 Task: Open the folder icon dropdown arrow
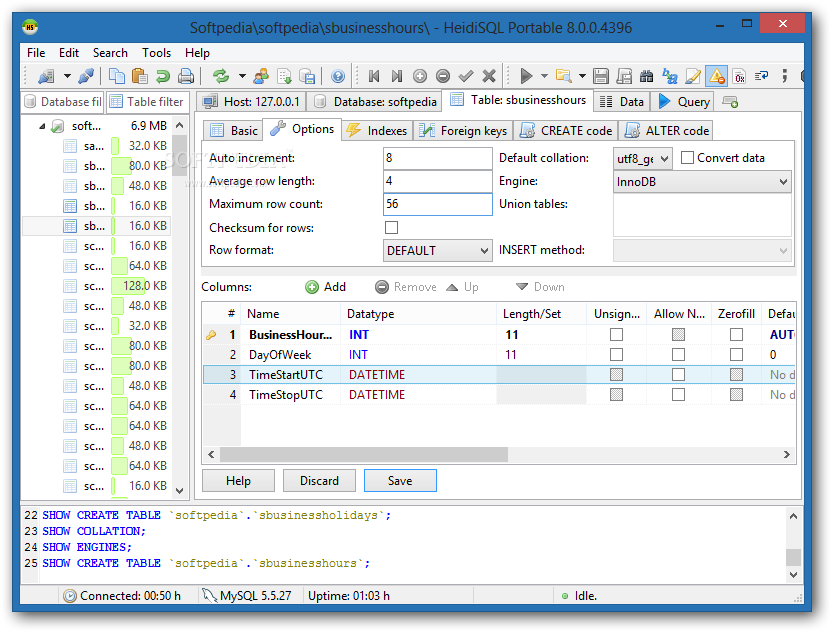(x=582, y=76)
